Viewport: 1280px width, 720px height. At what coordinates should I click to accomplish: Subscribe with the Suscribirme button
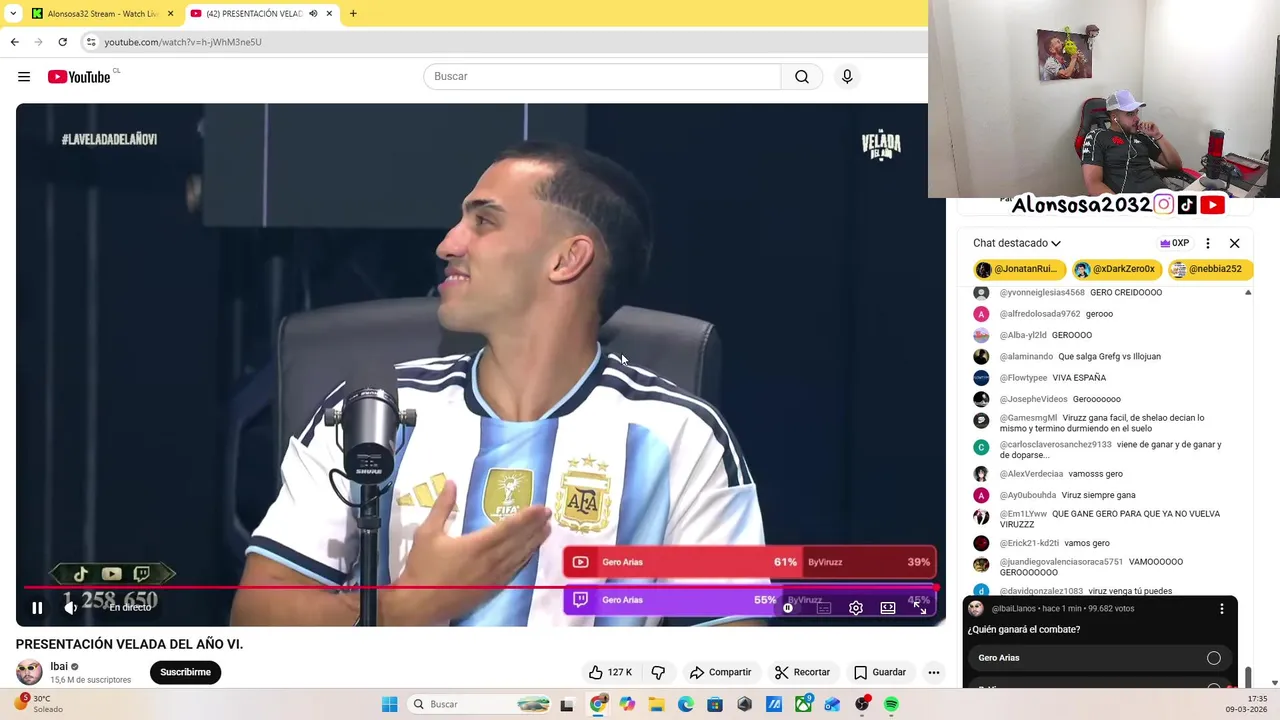pos(185,672)
